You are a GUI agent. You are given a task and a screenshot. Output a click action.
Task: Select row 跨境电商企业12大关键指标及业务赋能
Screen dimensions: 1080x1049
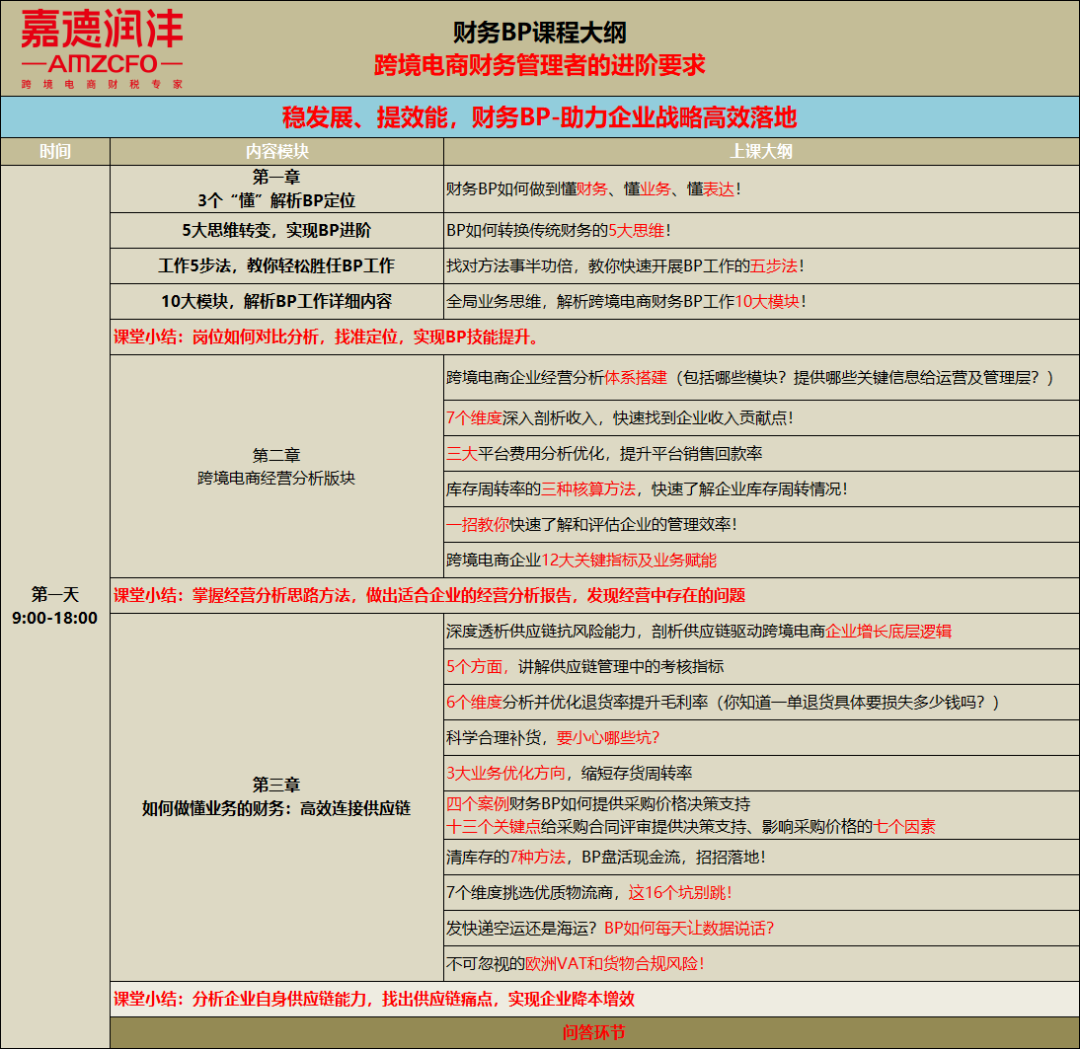click(x=761, y=560)
